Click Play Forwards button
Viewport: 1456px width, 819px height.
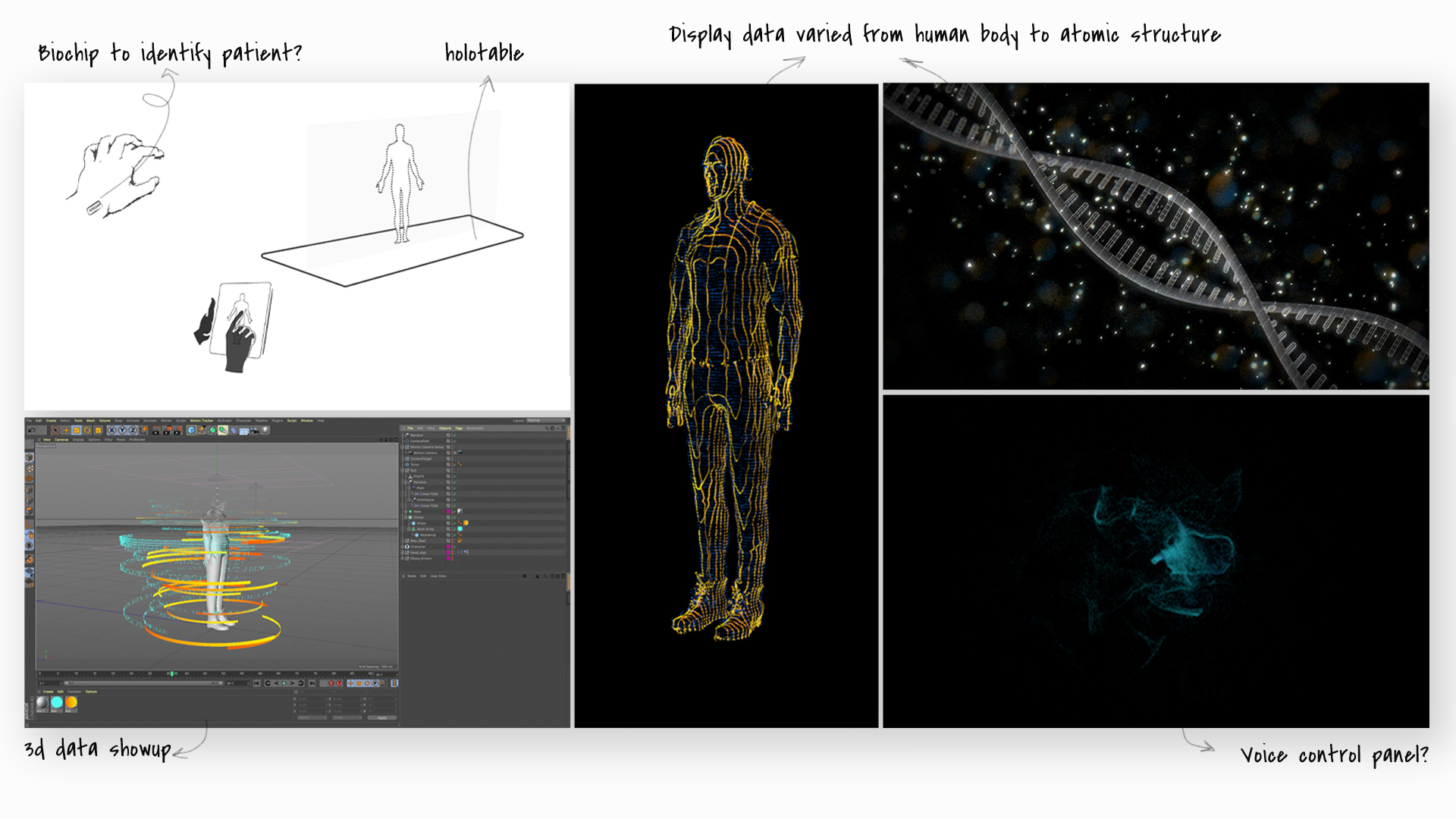point(284,683)
